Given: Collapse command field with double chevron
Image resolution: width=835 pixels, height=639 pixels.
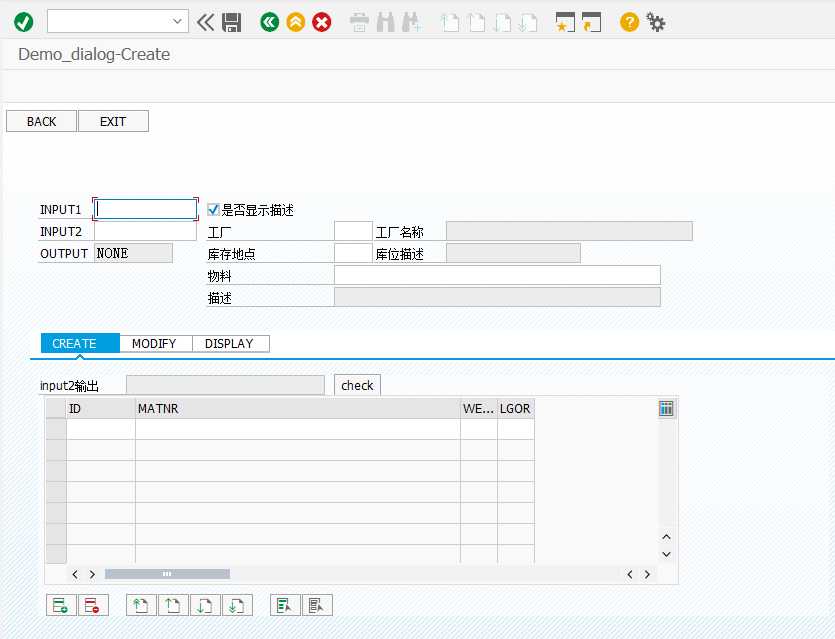Looking at the screenshot, I should [x=206, y=22].
